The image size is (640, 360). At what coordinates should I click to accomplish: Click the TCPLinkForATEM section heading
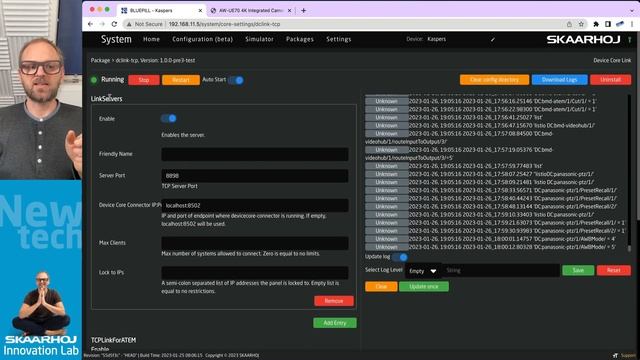coord(113,340)
